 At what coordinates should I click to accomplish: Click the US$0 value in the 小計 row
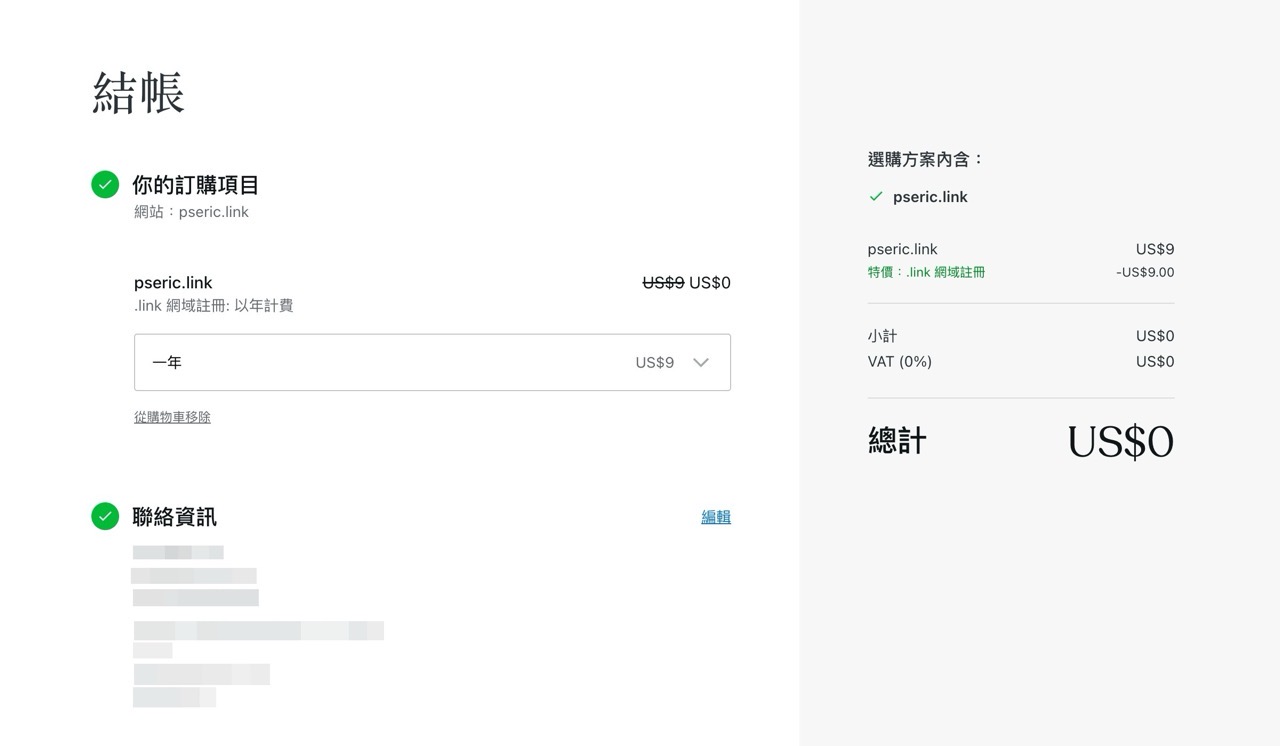point(1155,336)
